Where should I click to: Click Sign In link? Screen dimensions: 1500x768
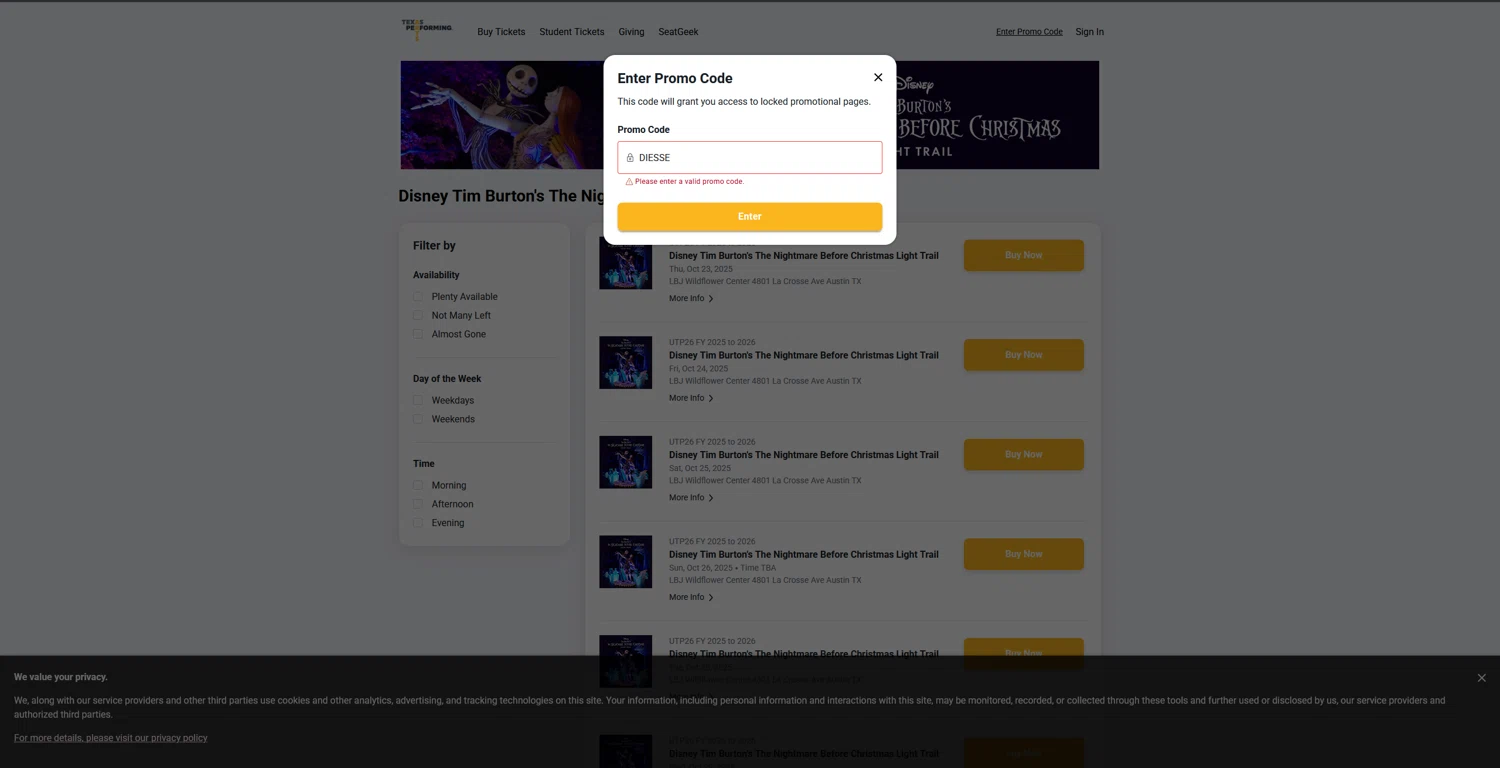[x=1089, y=32]
